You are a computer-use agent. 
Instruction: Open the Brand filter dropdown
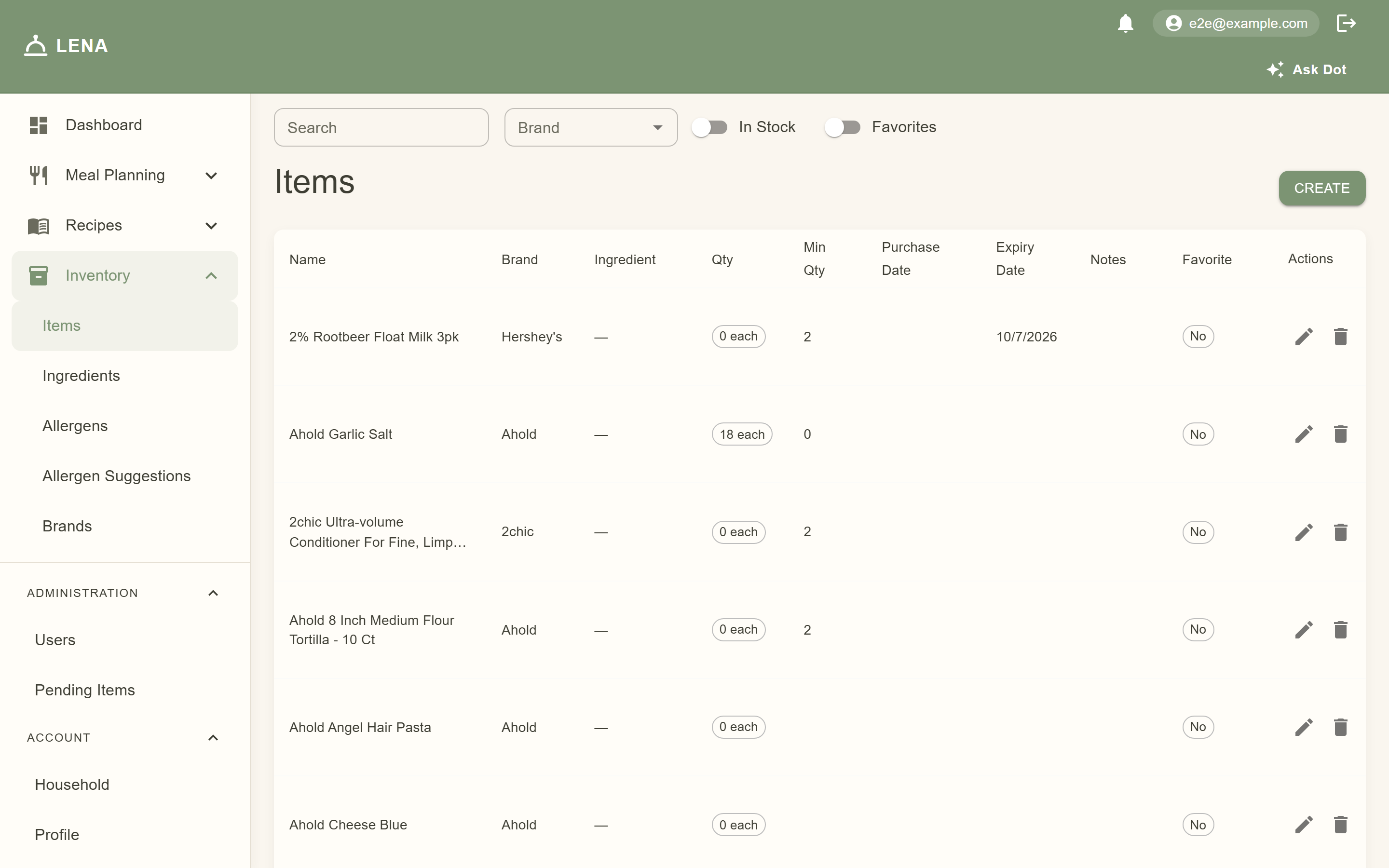tap(591, 127)
